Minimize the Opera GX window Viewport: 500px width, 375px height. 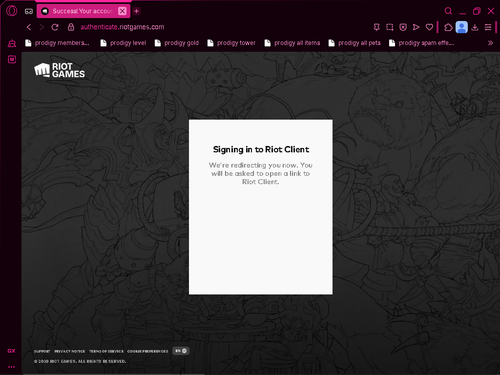[462, 12]
